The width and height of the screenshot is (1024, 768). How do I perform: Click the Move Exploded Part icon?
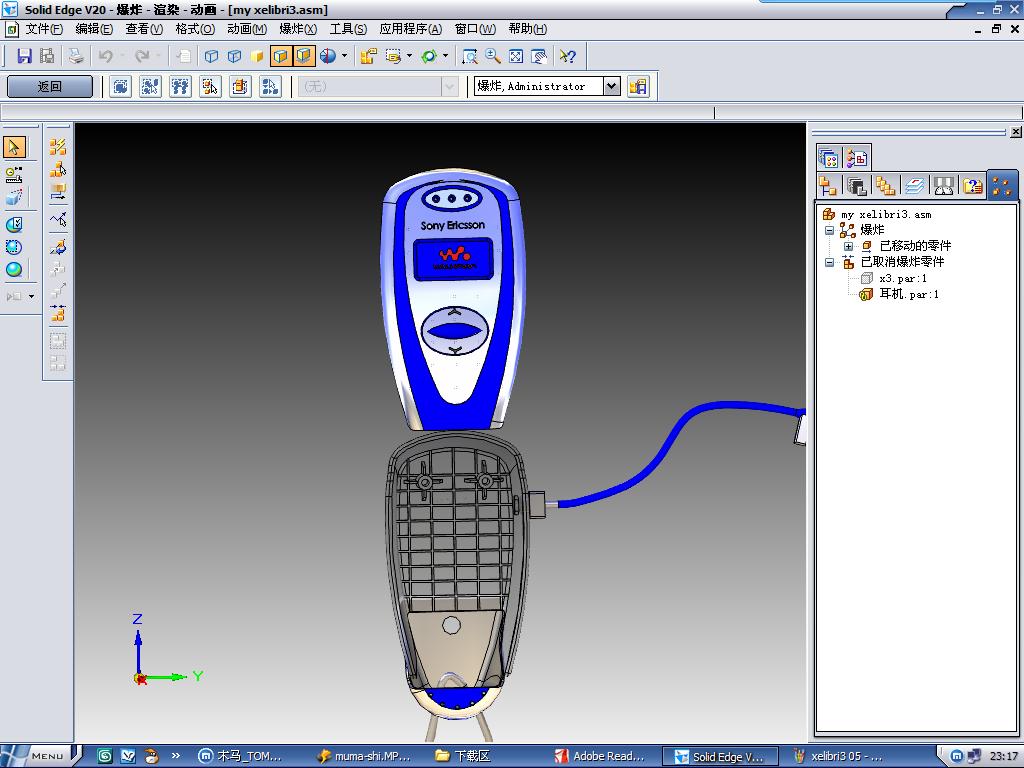(58, 193)
